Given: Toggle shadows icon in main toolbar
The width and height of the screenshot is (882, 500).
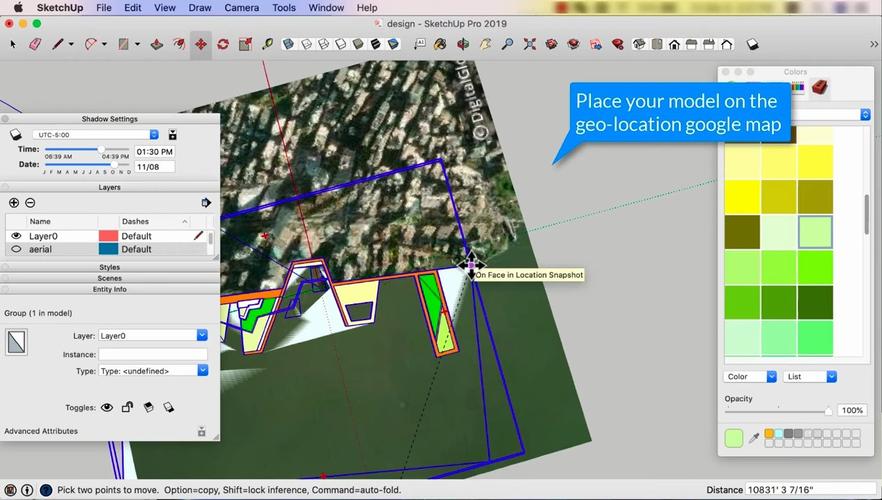Looking at the screenshot, I should click(753, 44).
